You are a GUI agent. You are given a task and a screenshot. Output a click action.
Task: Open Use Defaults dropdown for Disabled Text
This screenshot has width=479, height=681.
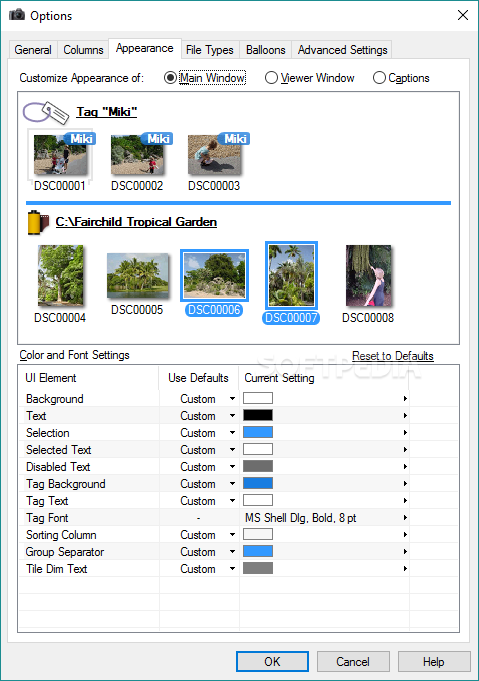232,466
